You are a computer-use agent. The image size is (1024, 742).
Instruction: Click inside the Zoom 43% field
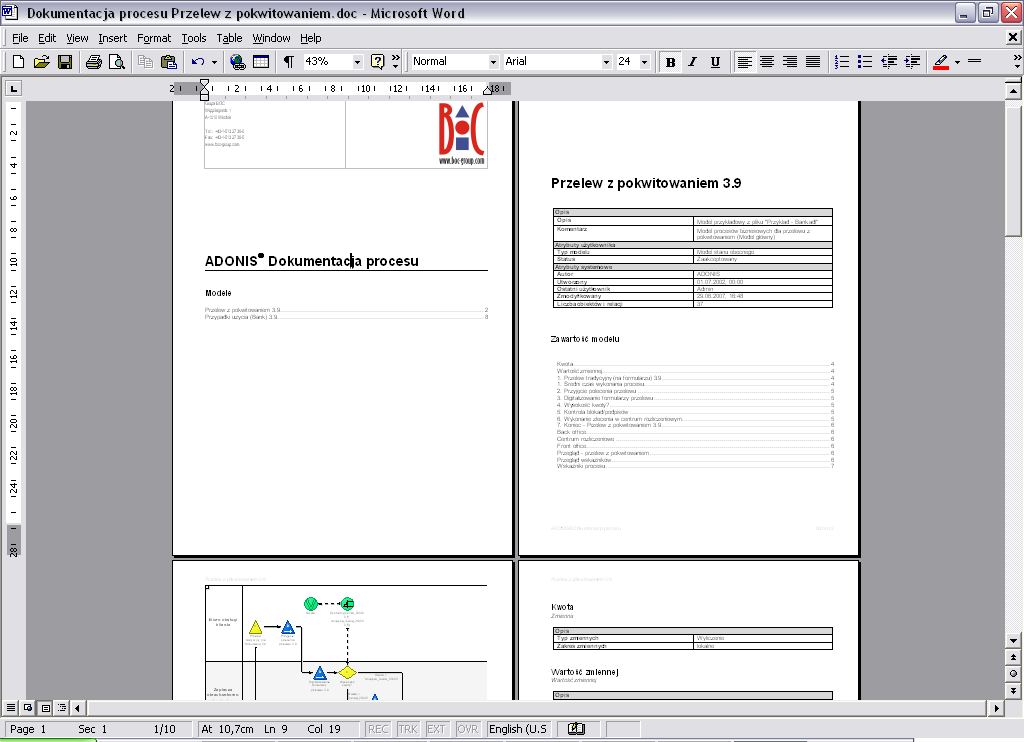point(327,61)
